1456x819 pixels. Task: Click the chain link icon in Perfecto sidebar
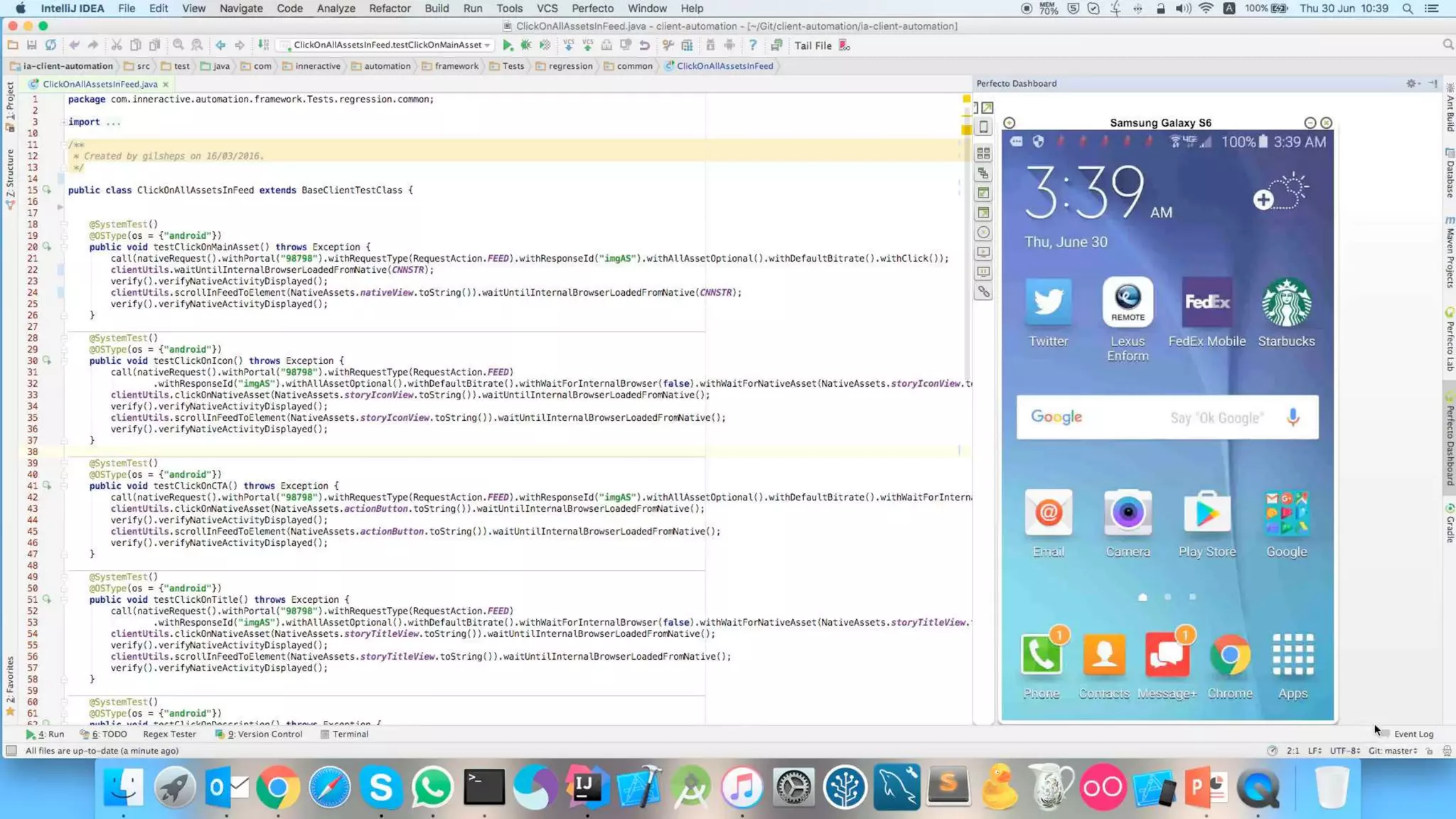tap(983, 292)
